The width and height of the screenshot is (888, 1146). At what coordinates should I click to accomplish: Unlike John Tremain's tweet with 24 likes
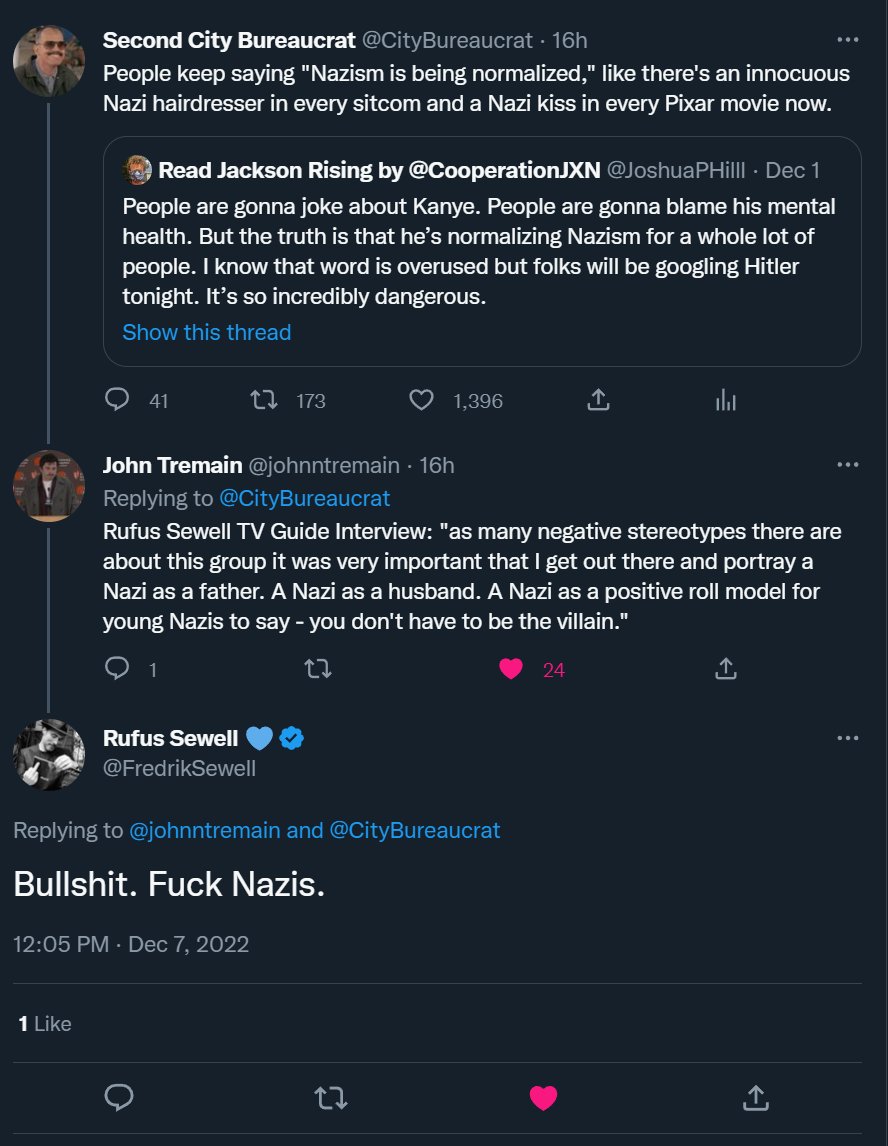[x=511, y=668]
